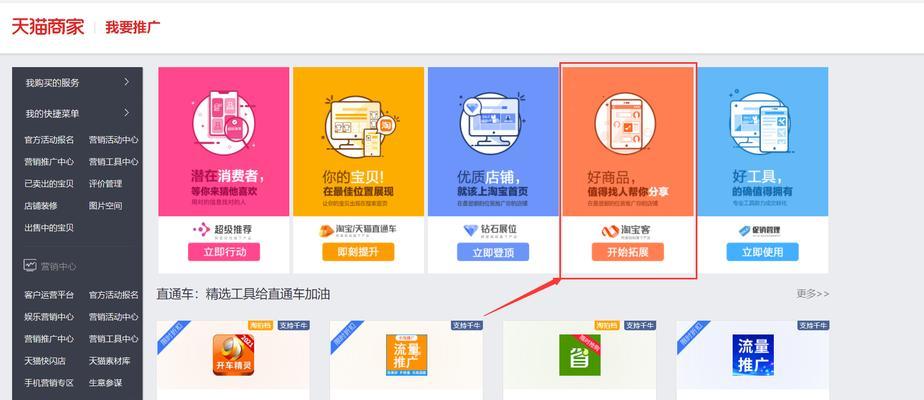
Task: Open 官方活动报名 under 我的快捷菜单
Action: (49, 140)
